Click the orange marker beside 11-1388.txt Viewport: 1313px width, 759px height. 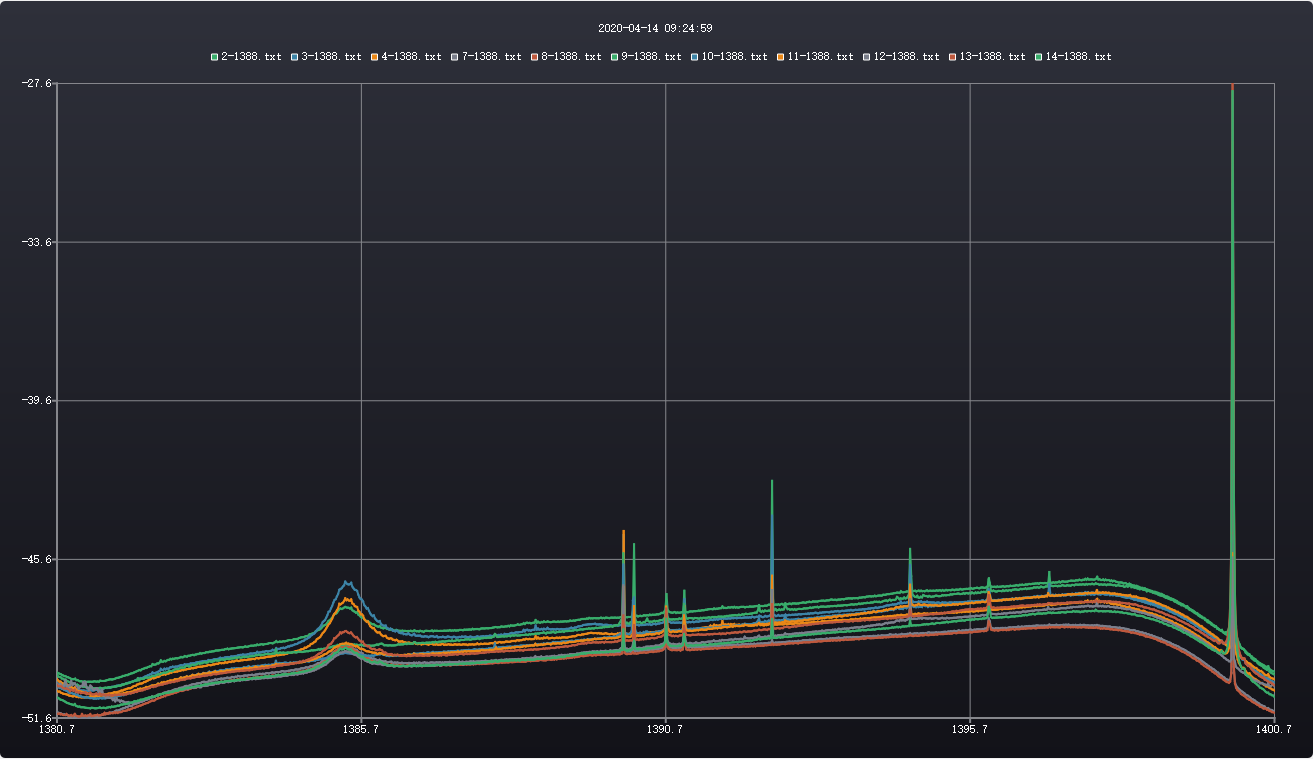pyautogui.click(x=781, y=57)
